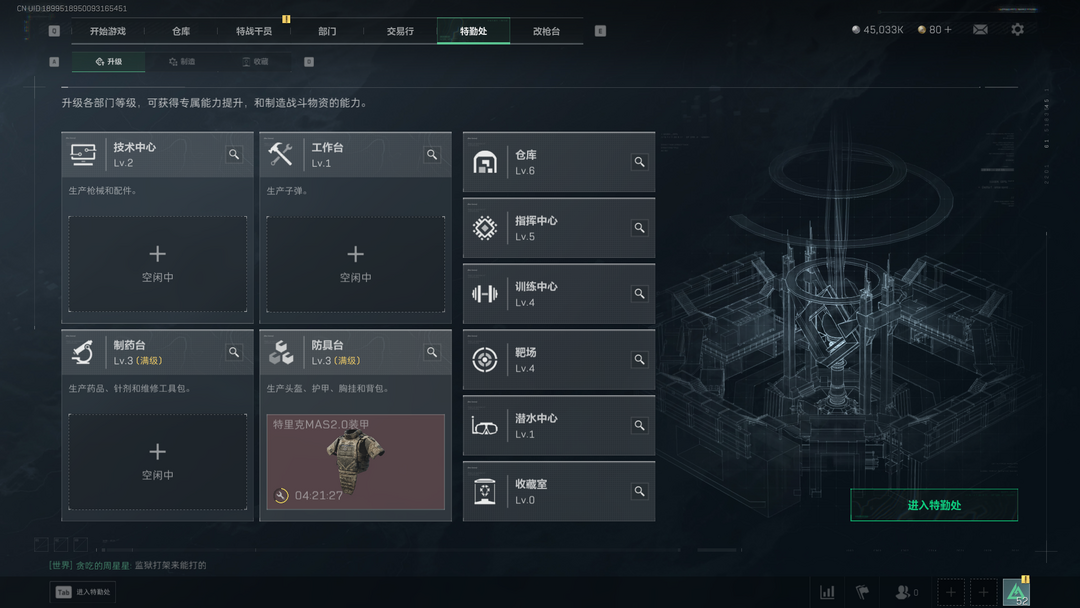
Task: Switch to 特战干员 tab
Action: click(x=253, y=31)
